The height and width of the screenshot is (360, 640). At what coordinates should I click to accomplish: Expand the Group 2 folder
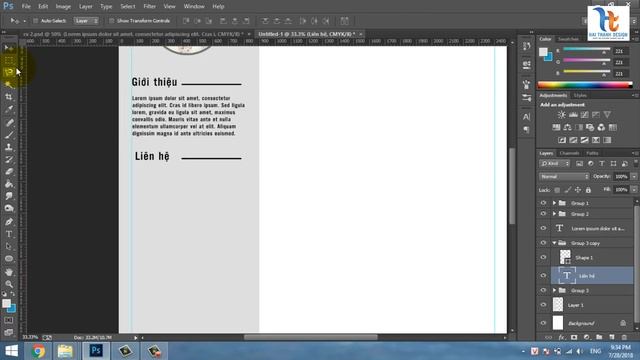coord(554,214)
